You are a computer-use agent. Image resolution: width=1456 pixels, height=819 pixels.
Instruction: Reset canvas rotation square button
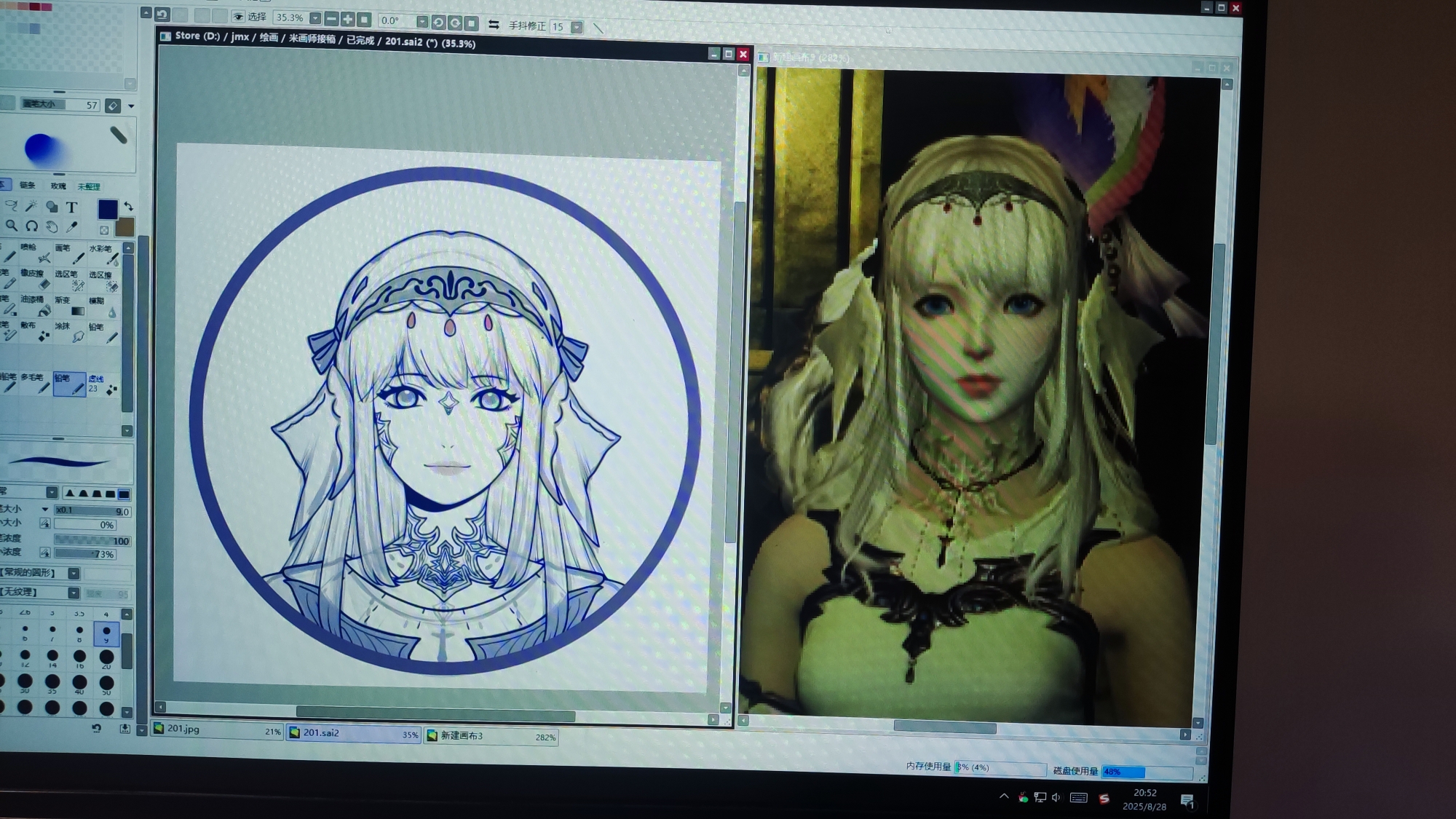click(471, 23)
